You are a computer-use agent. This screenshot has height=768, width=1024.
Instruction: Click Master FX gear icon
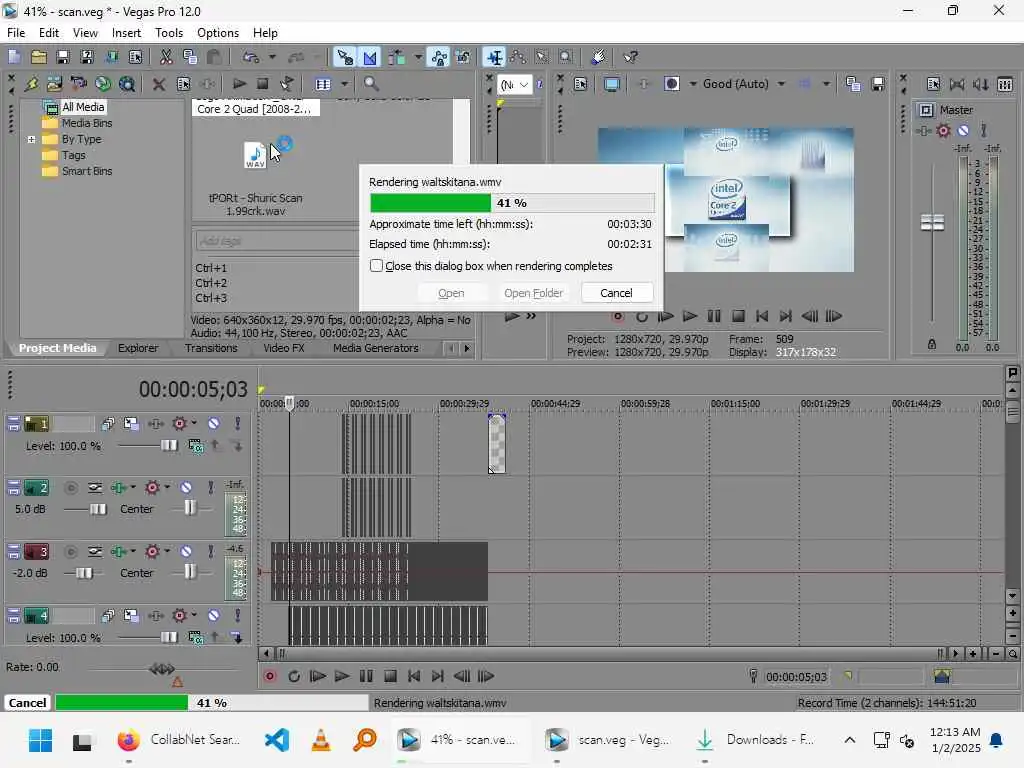click(943, 131)
